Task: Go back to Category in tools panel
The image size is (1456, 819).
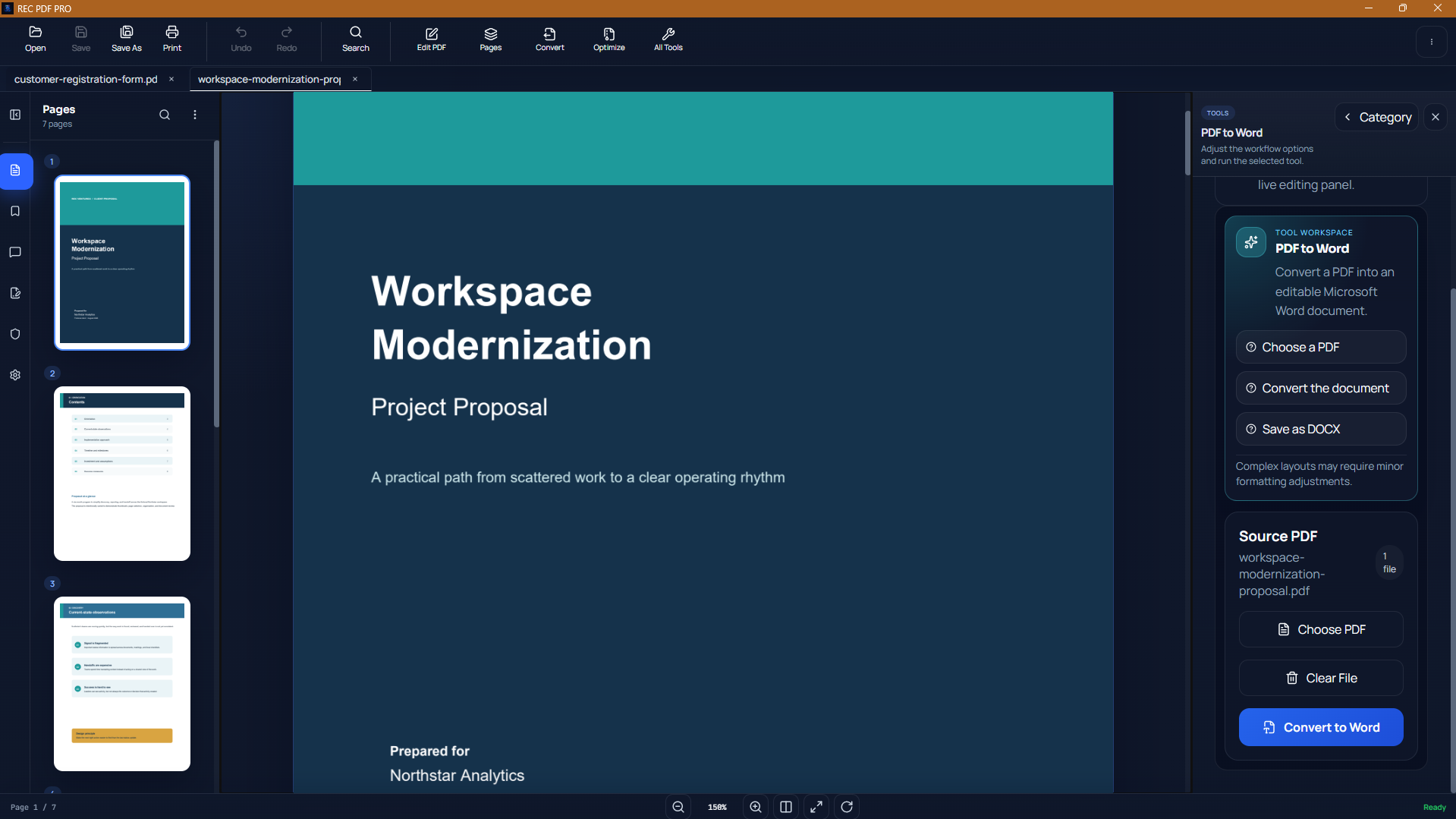Action: click(1376, 117)
